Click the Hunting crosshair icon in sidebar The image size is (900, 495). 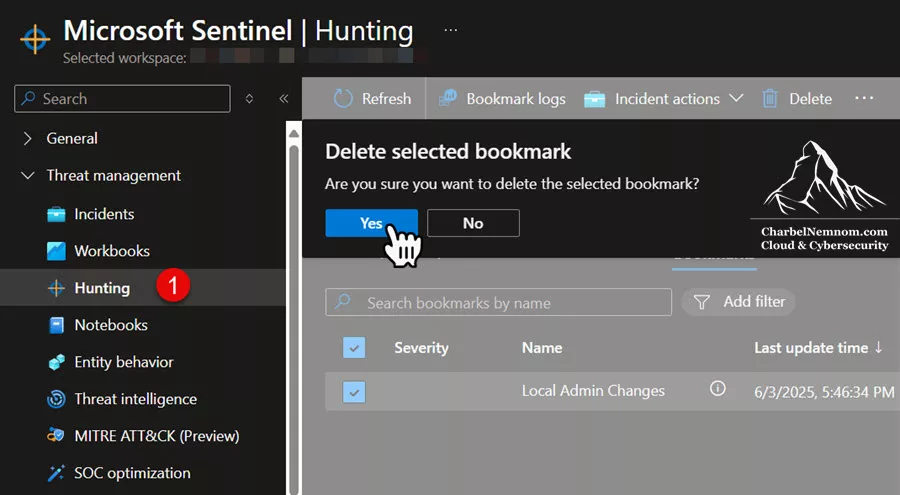[56, 288]
